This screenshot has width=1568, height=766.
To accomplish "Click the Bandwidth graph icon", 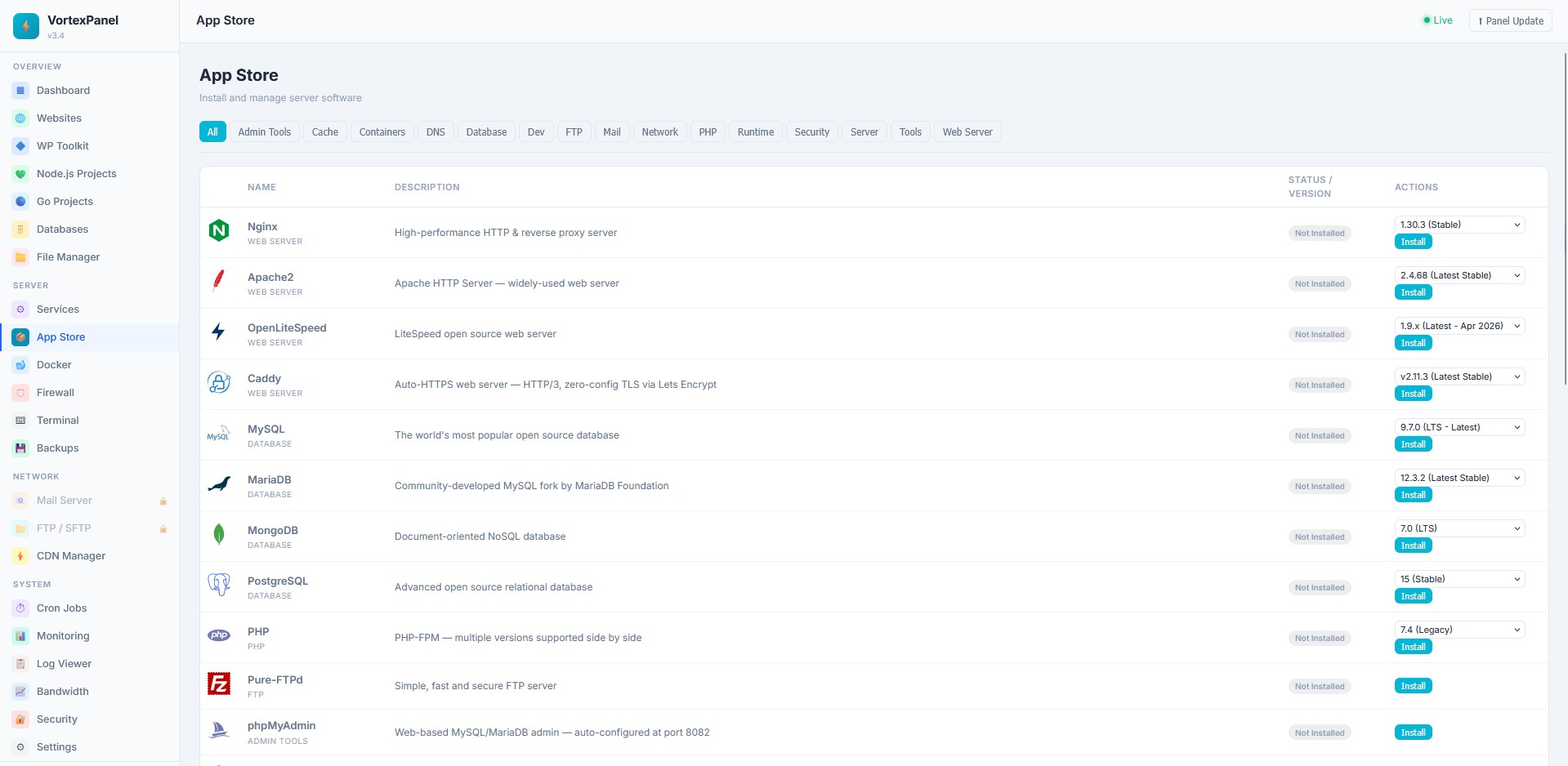I will (21, 692).
